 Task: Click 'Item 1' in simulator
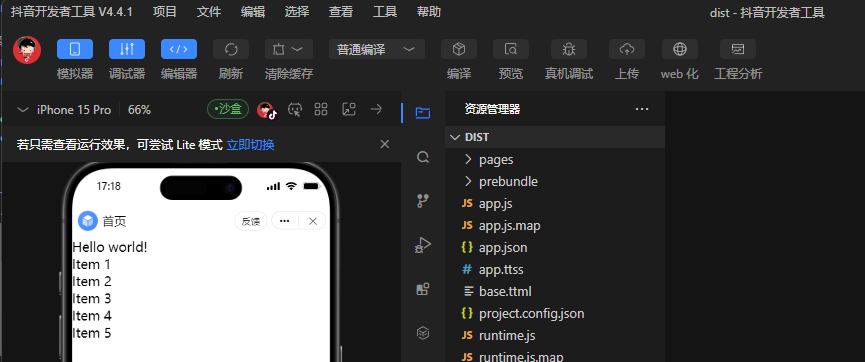92,264
